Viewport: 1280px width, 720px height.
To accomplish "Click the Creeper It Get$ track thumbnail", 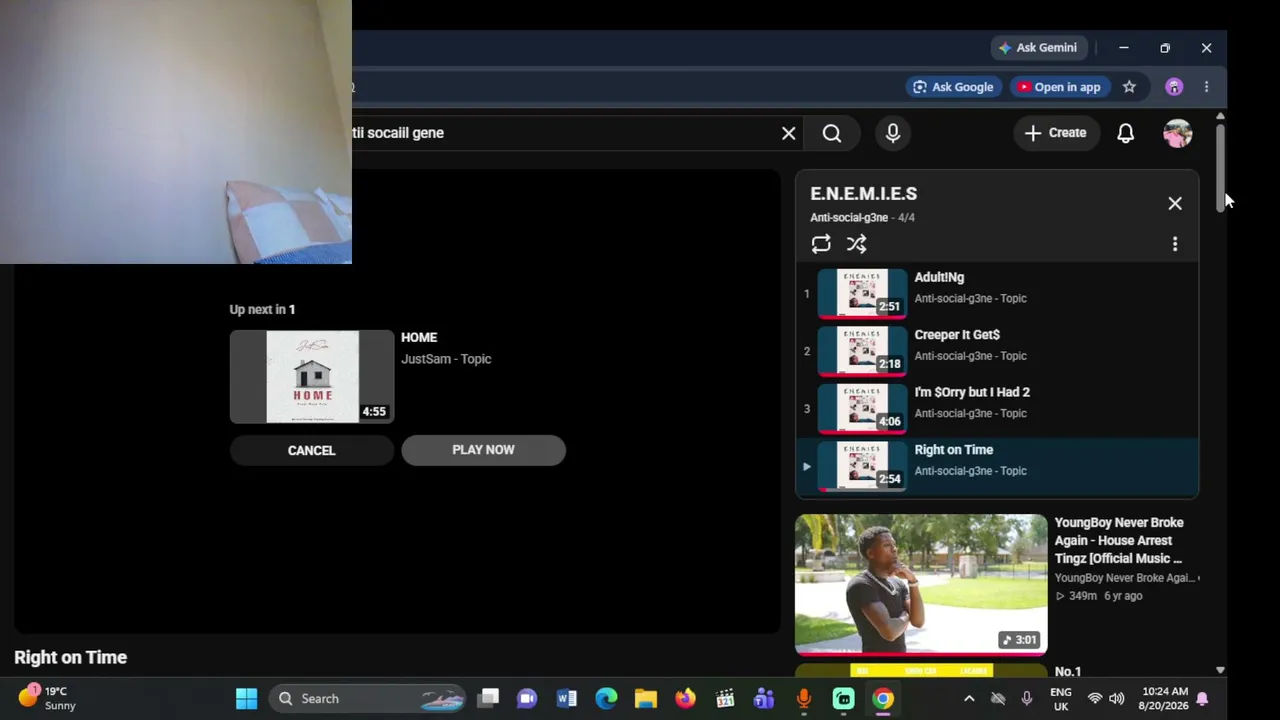I will [x=862, y=352].
